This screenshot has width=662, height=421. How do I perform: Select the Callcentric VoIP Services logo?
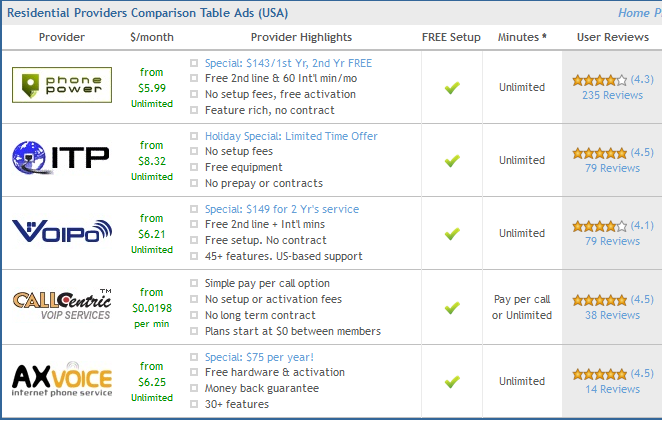pyautogui.click(x=61, y=306)
